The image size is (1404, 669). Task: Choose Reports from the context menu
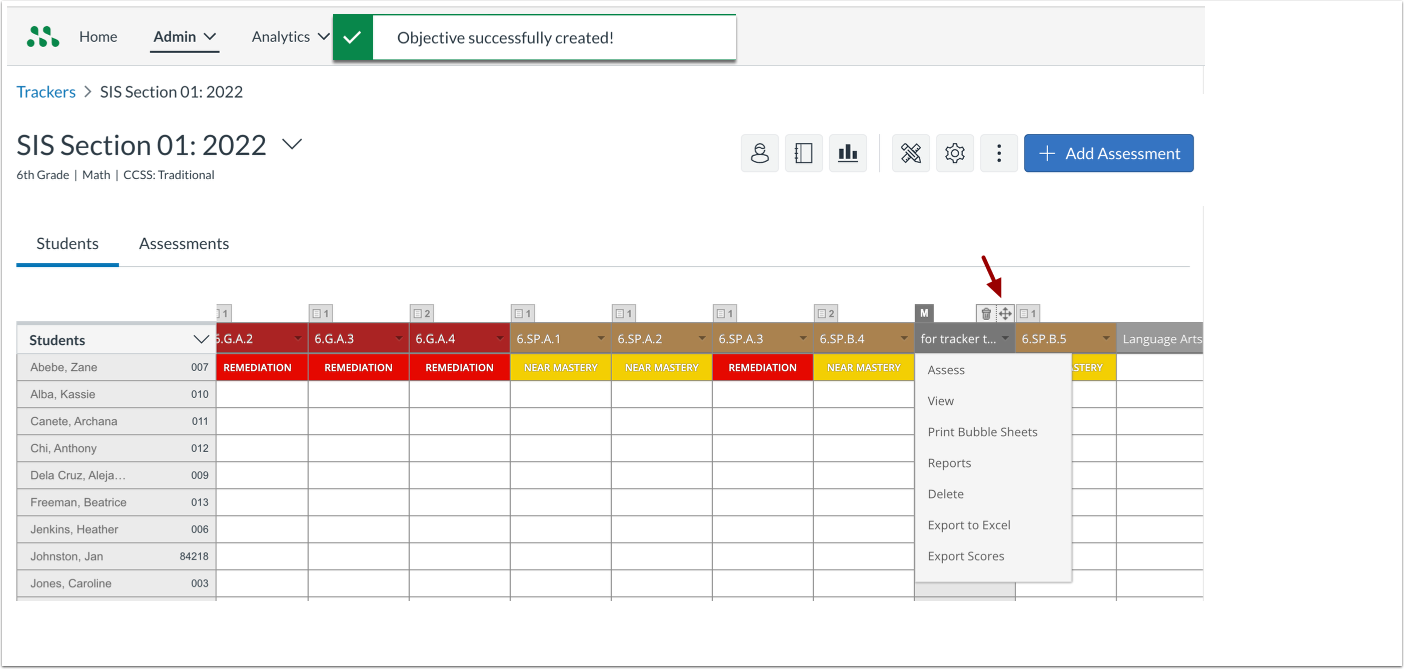tap(993, 463)
